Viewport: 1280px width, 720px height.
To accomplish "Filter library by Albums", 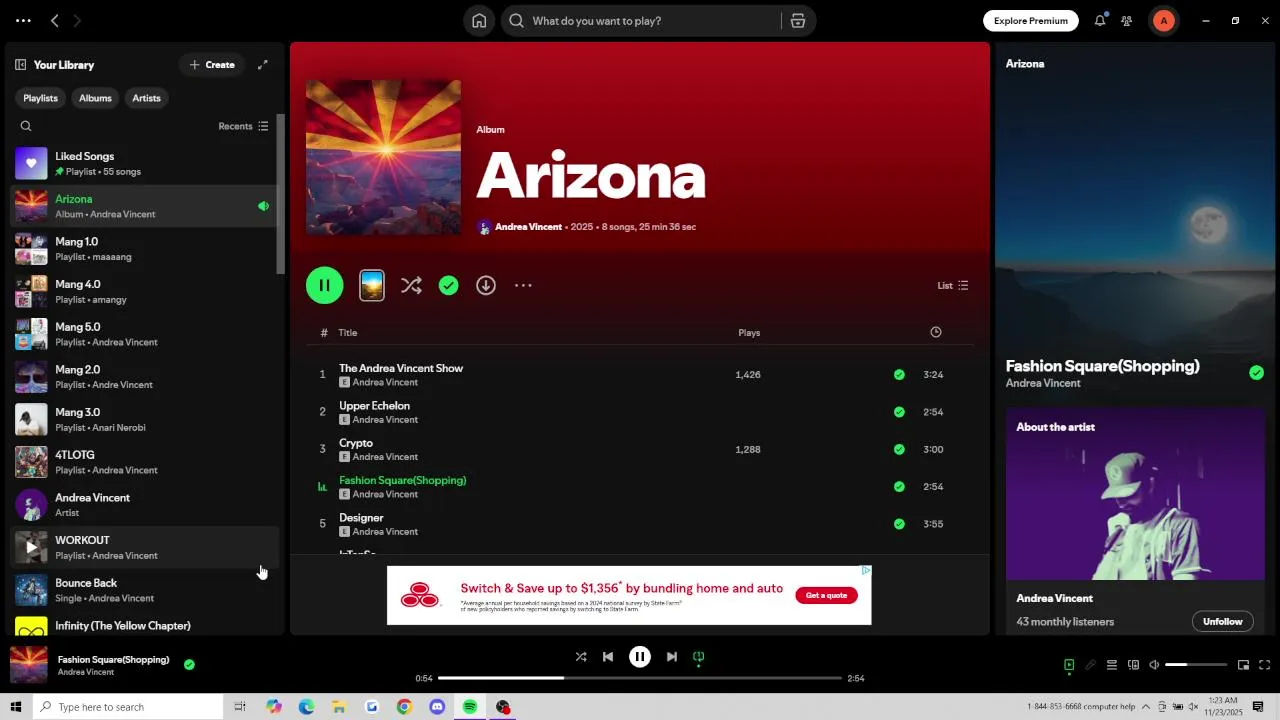I will click(95, 98).
